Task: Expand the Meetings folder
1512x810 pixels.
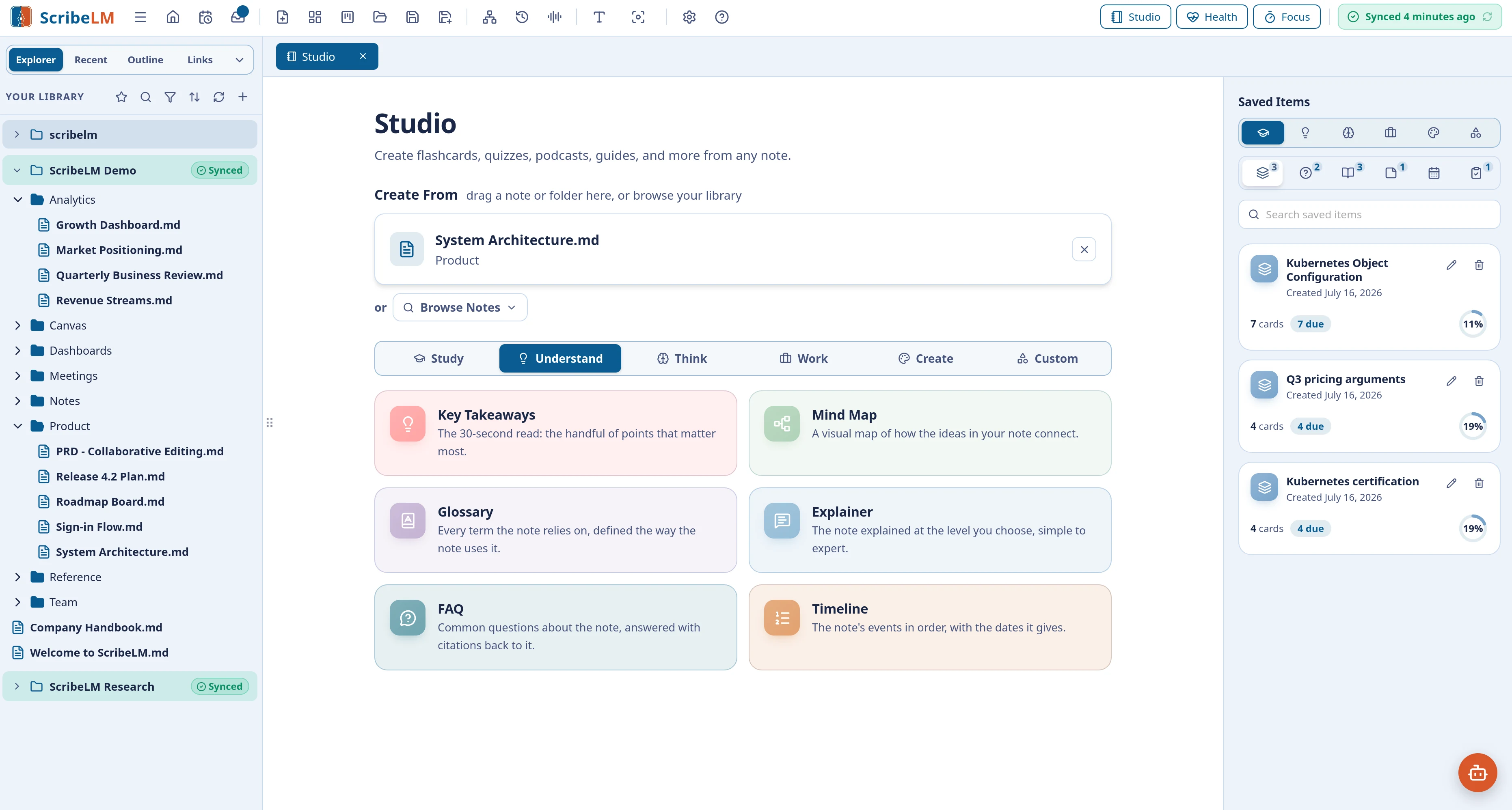Action: pos(17,376)
